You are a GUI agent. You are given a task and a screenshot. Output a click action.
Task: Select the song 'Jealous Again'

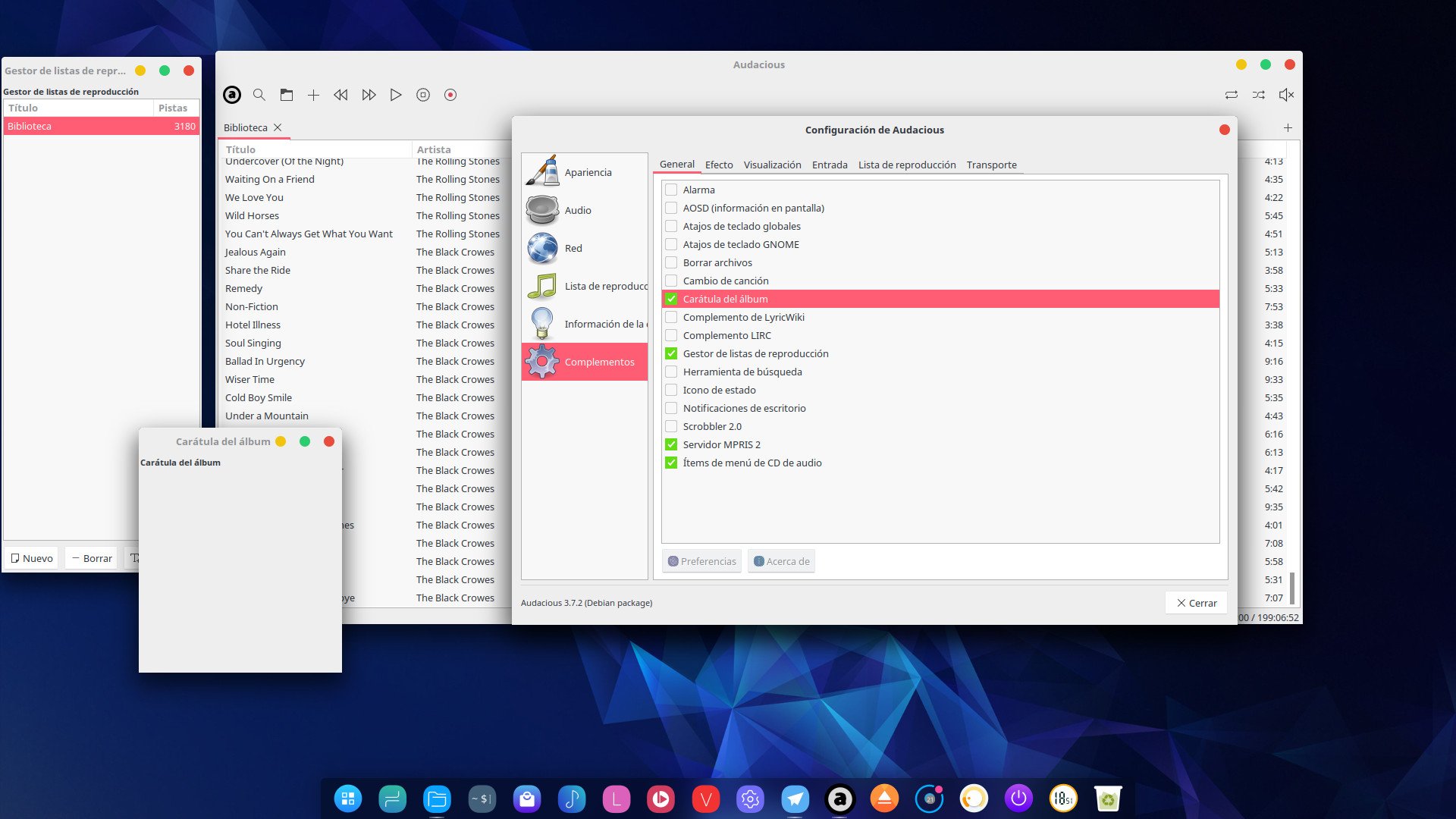click(255, 252)
